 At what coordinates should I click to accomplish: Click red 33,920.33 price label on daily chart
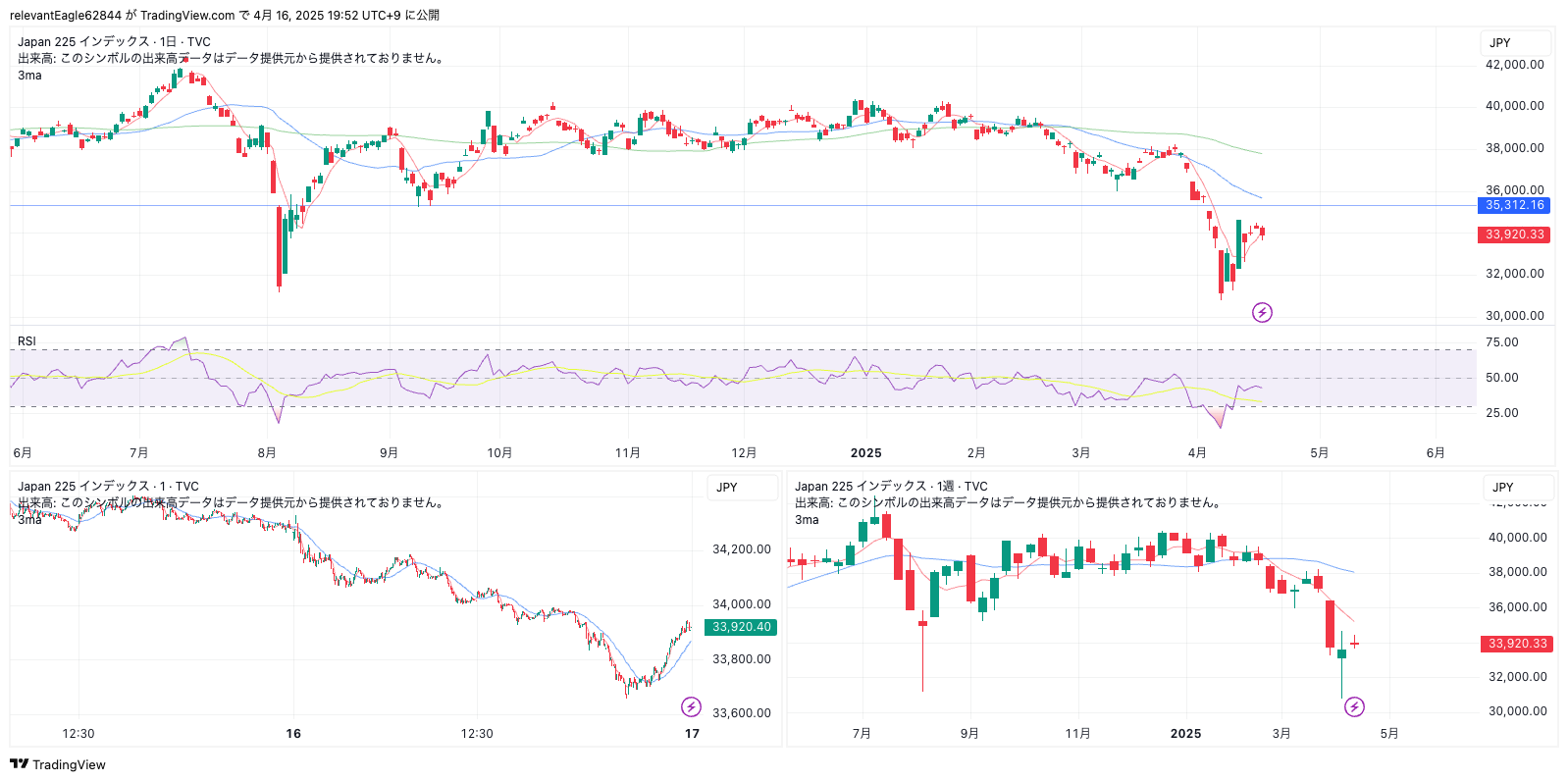(x=1514, y=234)
